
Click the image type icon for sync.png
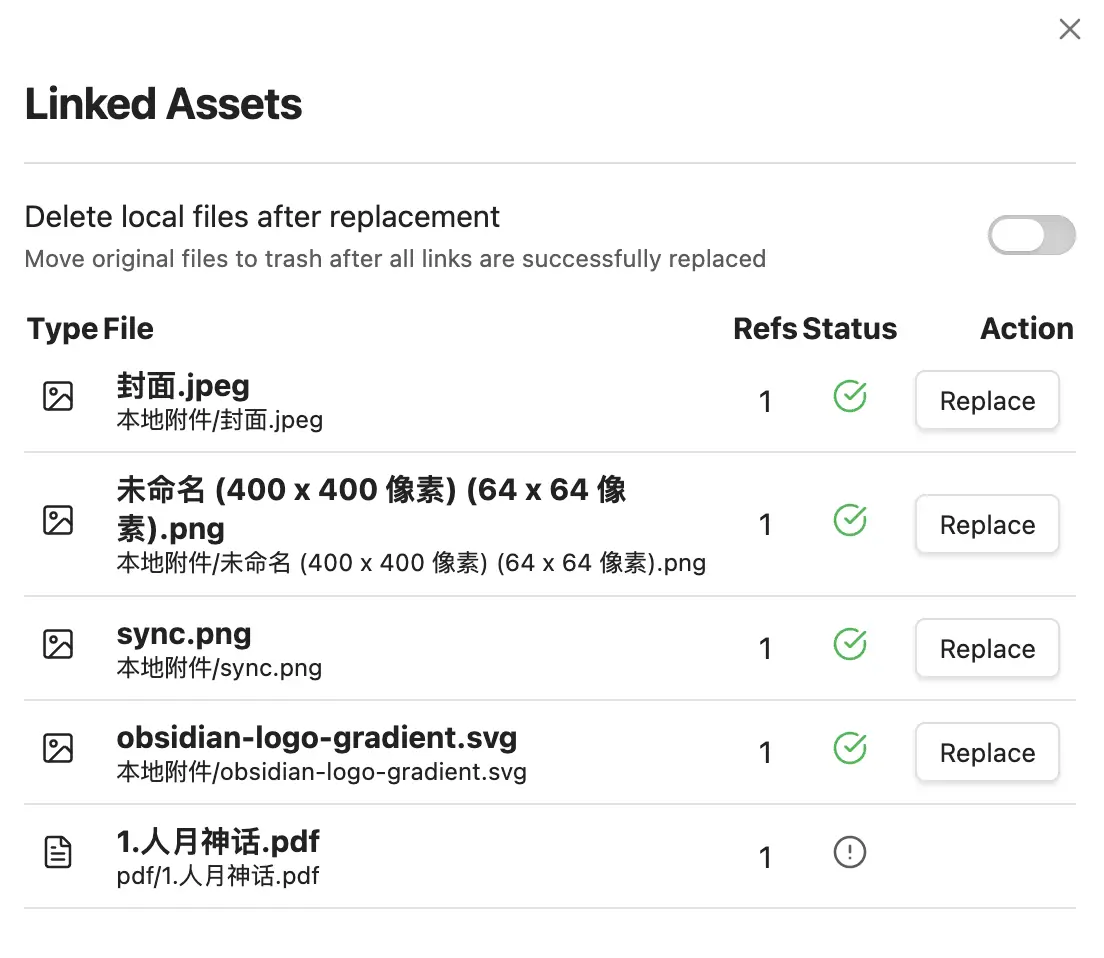pos(58,644)
